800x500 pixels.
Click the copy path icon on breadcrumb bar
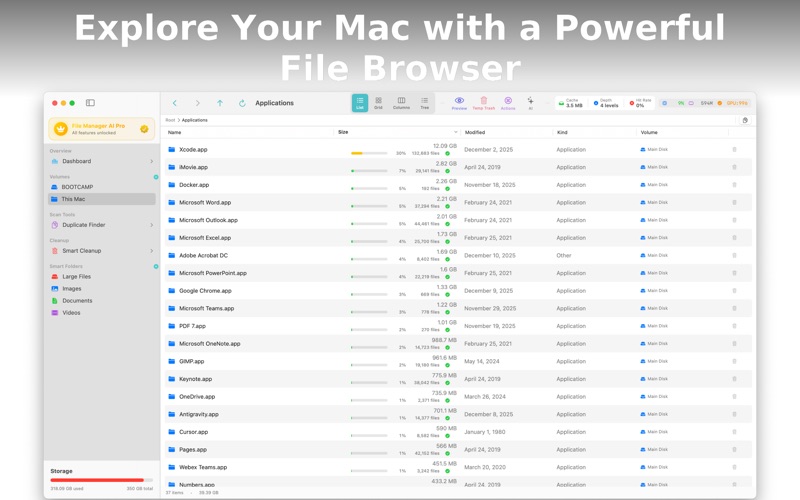[745, 120]
